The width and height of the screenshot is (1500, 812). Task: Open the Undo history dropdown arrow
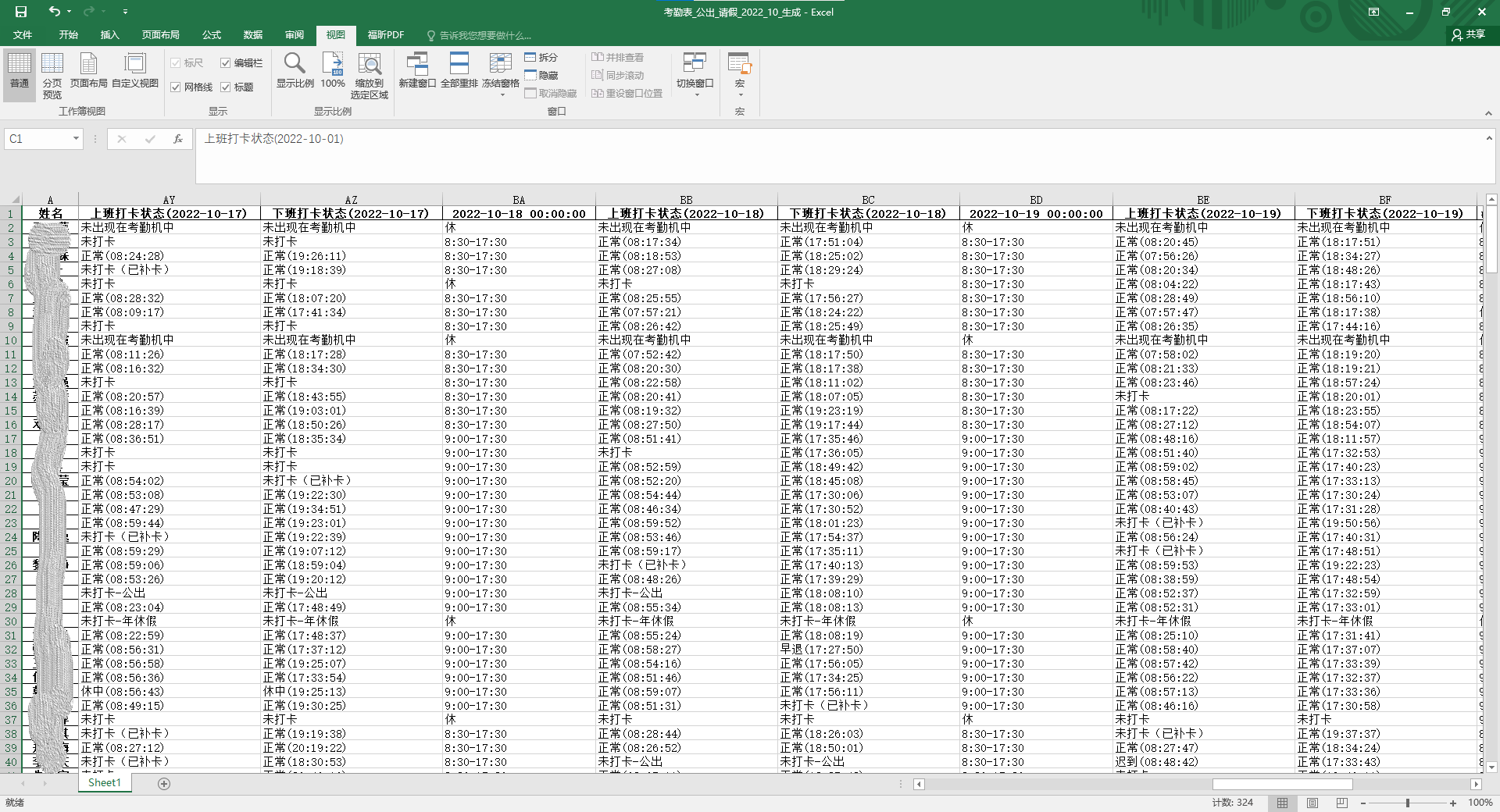pyautogui.click(x=70, y=12)
